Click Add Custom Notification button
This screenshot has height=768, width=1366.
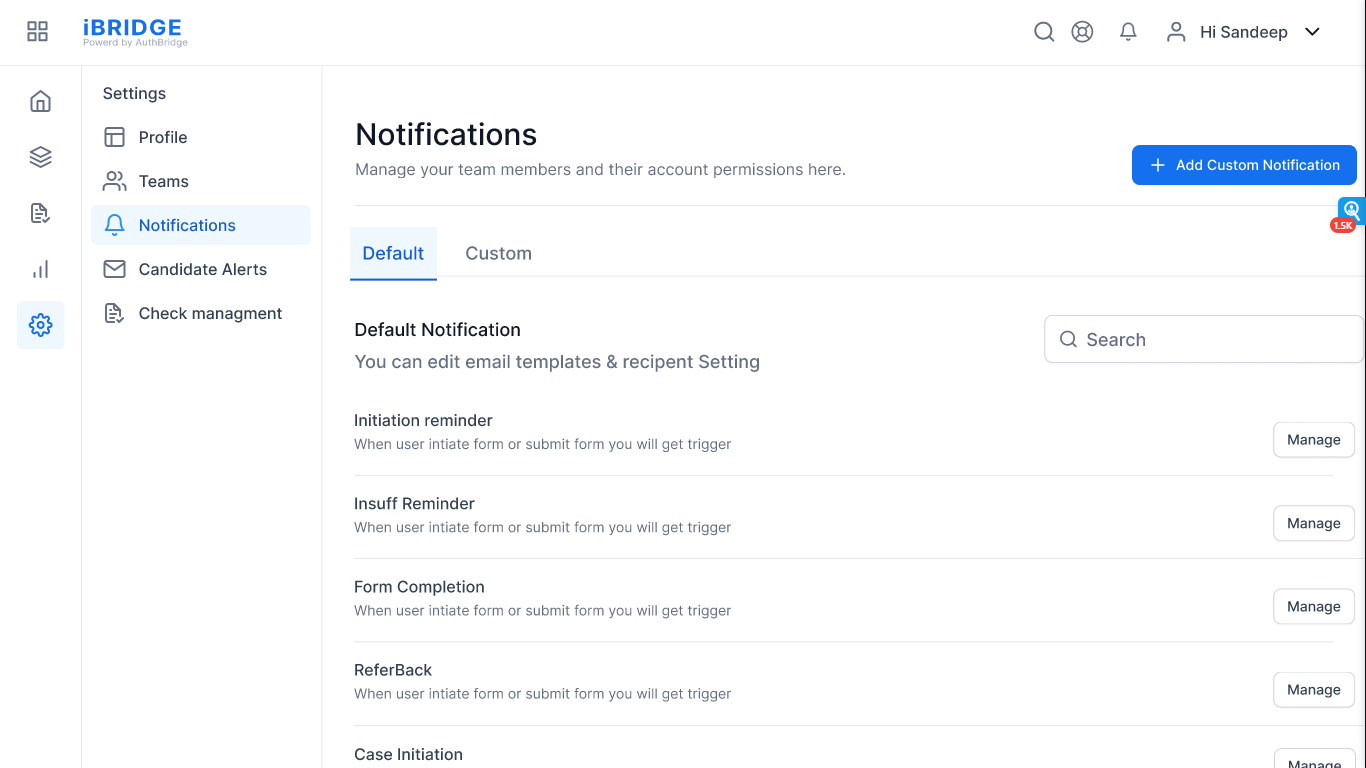click(x=1244, y=165)
